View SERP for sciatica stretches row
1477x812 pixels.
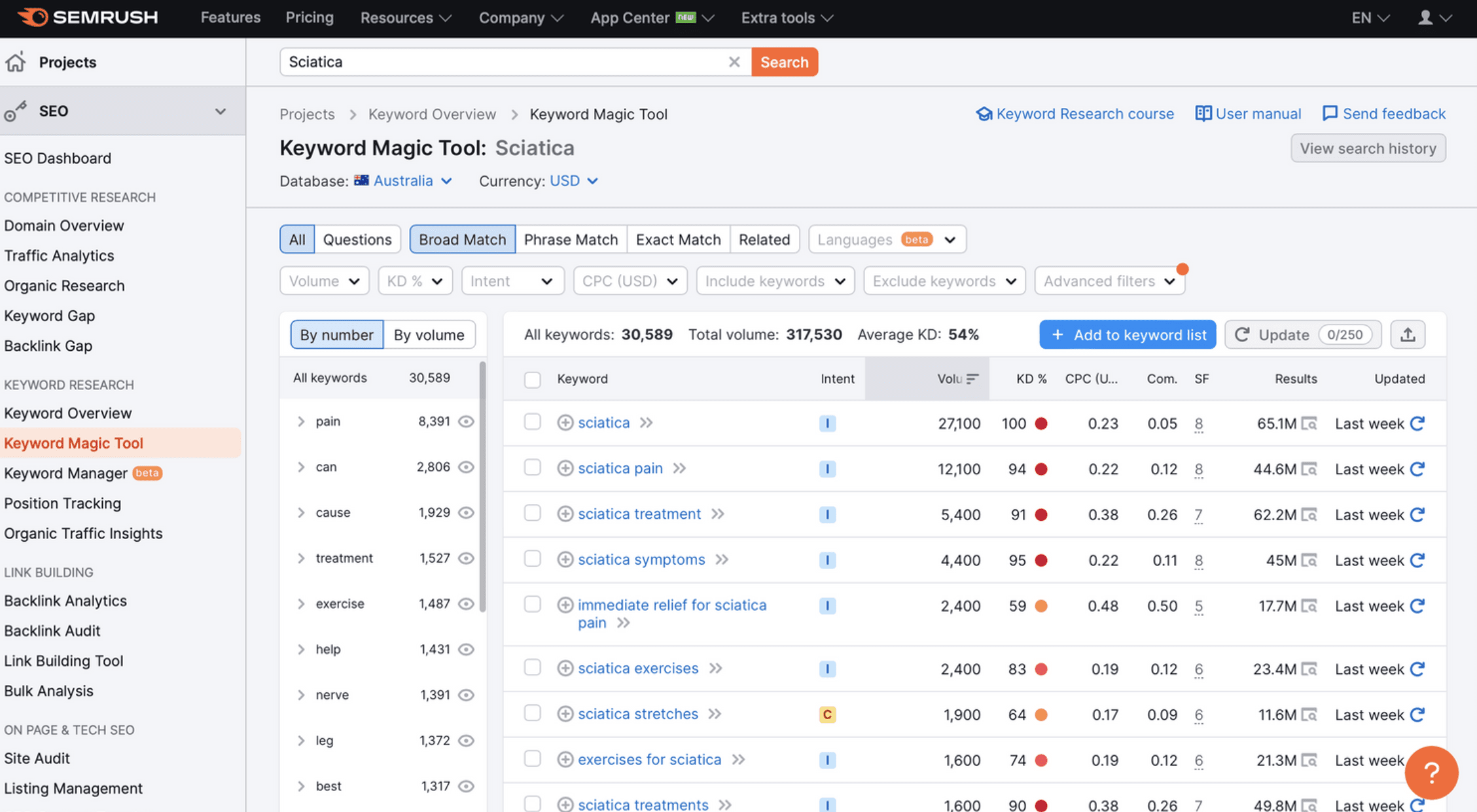1309,715
